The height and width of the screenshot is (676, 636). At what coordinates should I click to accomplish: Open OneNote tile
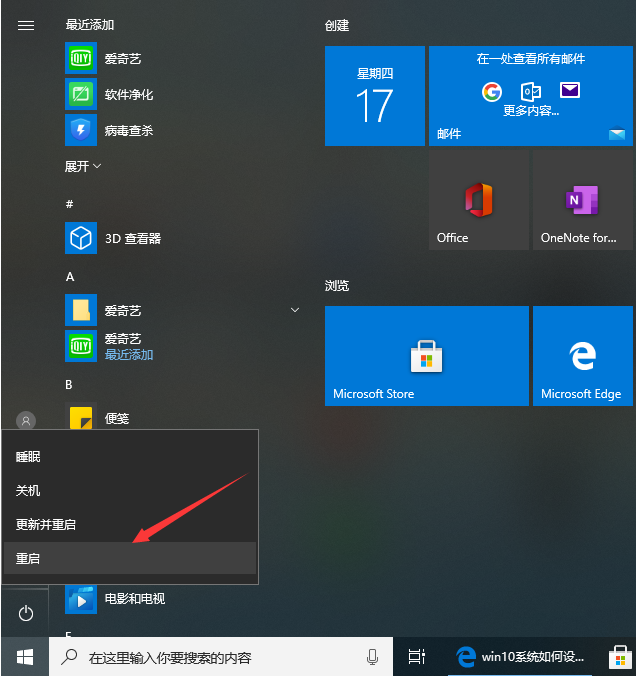pos(583,201)
